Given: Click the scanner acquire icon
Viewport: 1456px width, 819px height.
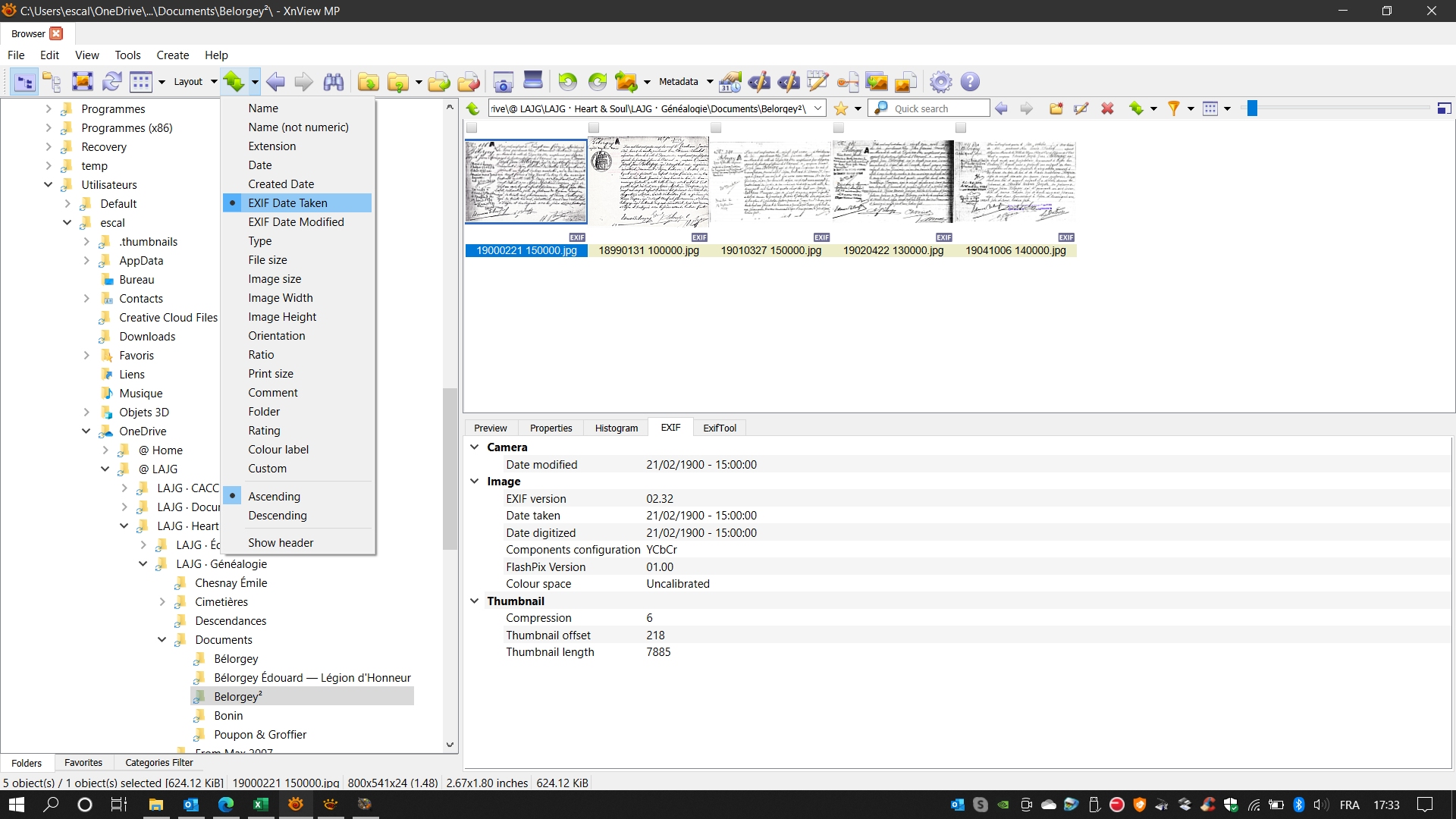Looking at the screenshot, I should point(533,80).
